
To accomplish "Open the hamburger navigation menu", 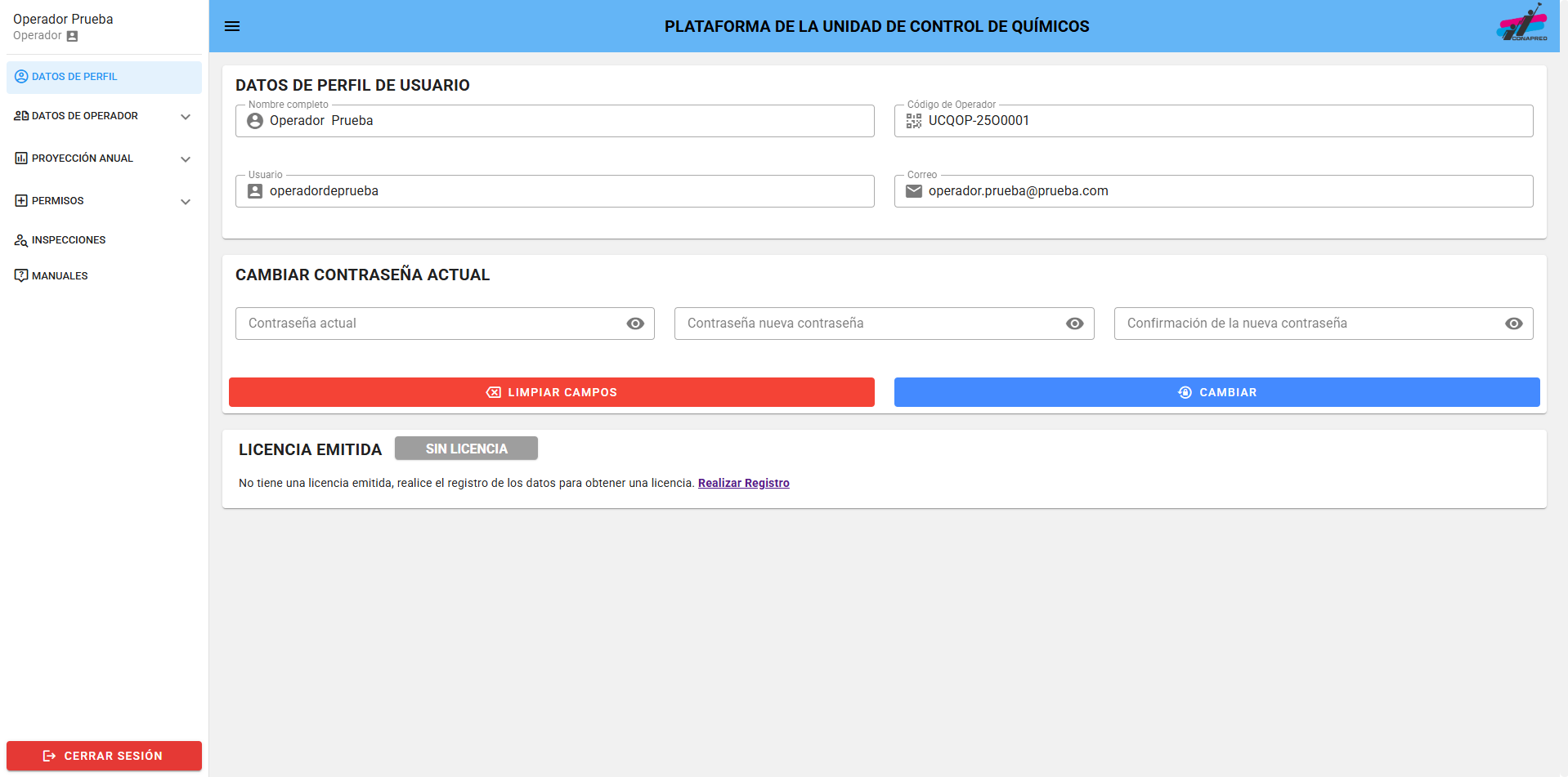I will (232, 26).
